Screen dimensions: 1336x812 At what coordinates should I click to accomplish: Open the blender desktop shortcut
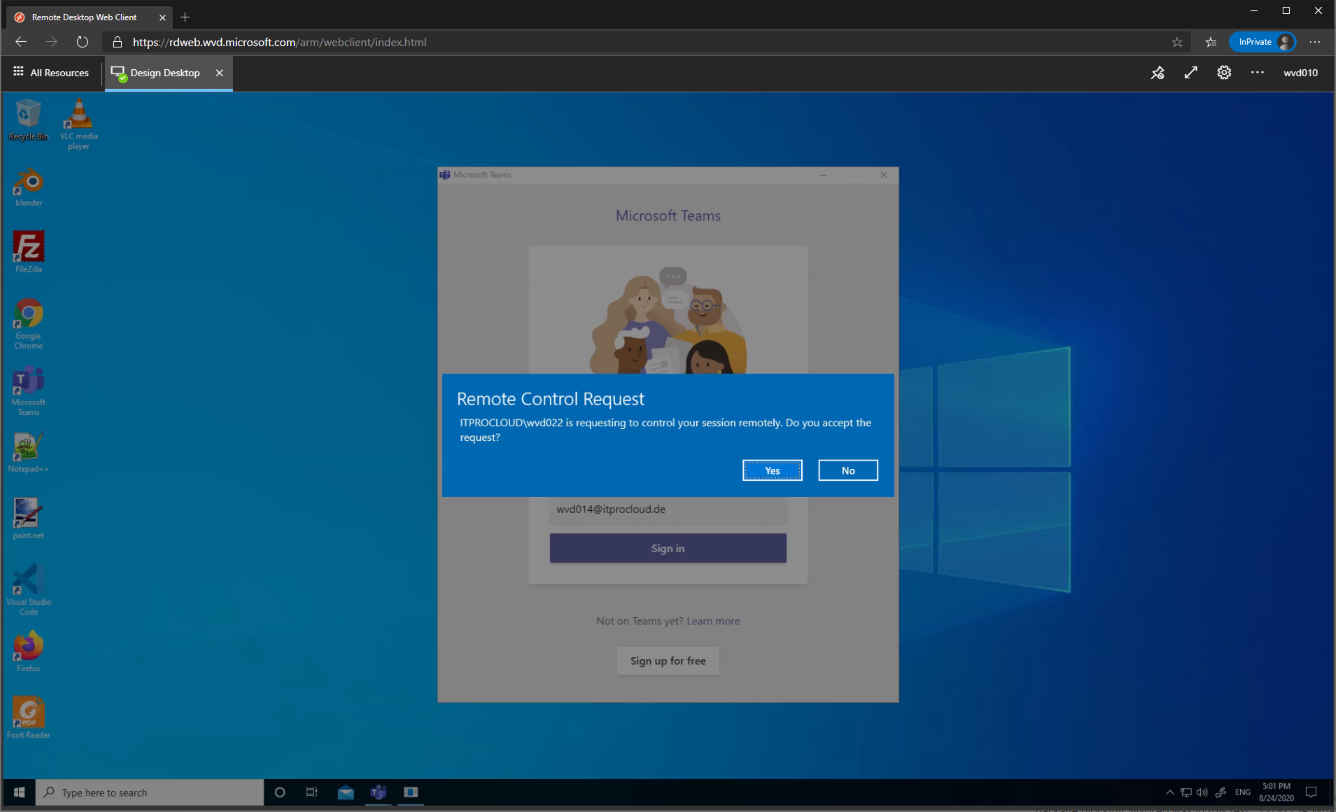tap(29, 187)
